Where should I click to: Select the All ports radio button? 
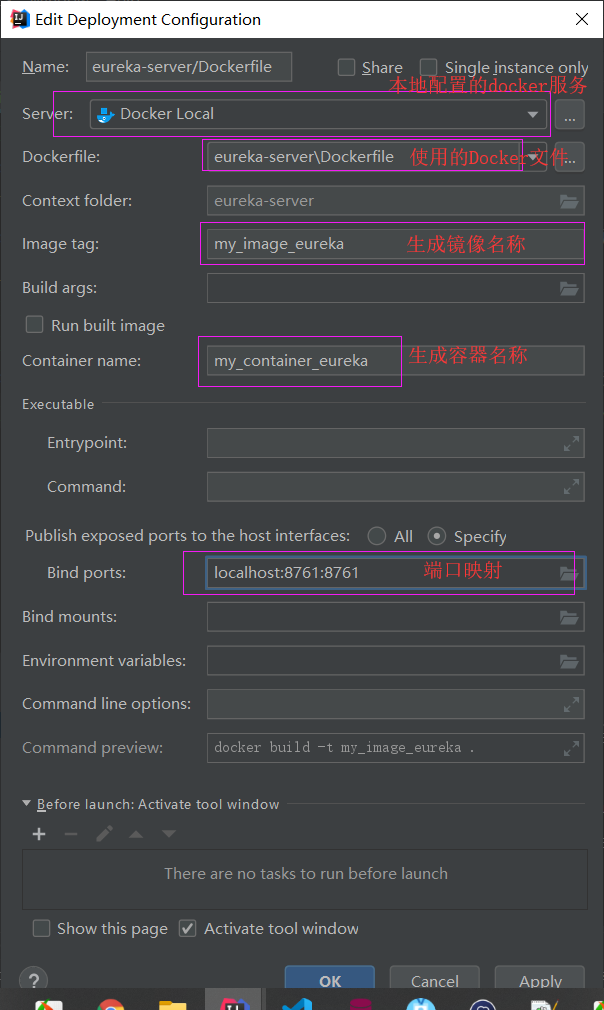[377, 536]
